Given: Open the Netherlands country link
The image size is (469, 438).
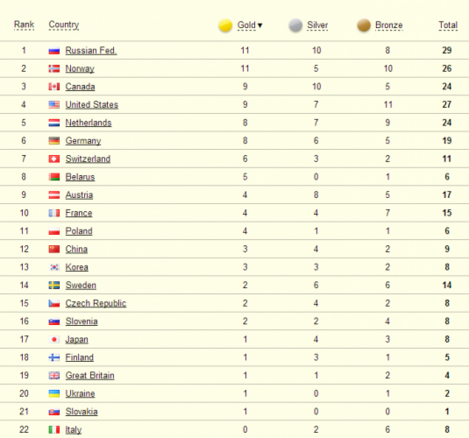Looking at the screenshot, I should pyautogui.click(x=88, y=123).
